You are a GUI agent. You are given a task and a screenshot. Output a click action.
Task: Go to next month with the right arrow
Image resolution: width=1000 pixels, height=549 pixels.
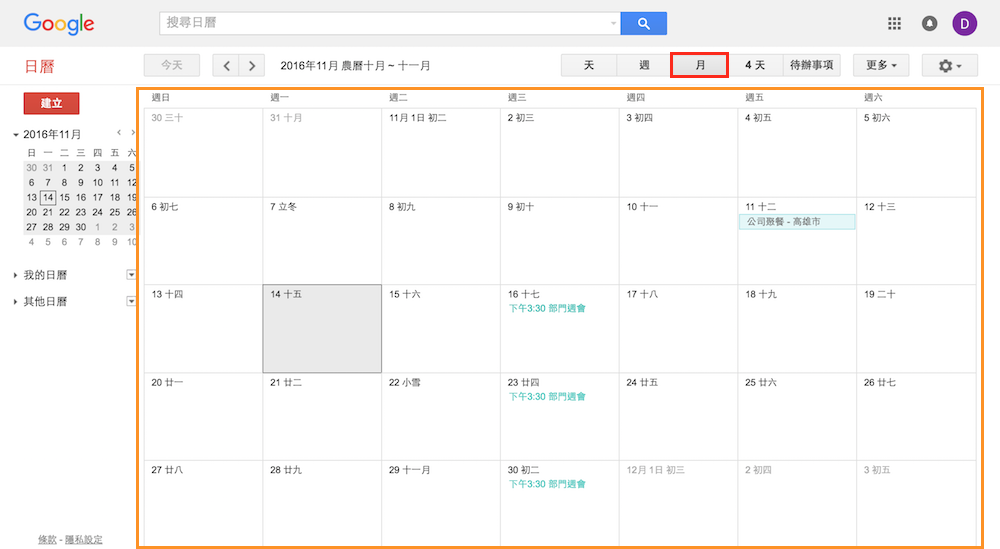tap(252, 66)
